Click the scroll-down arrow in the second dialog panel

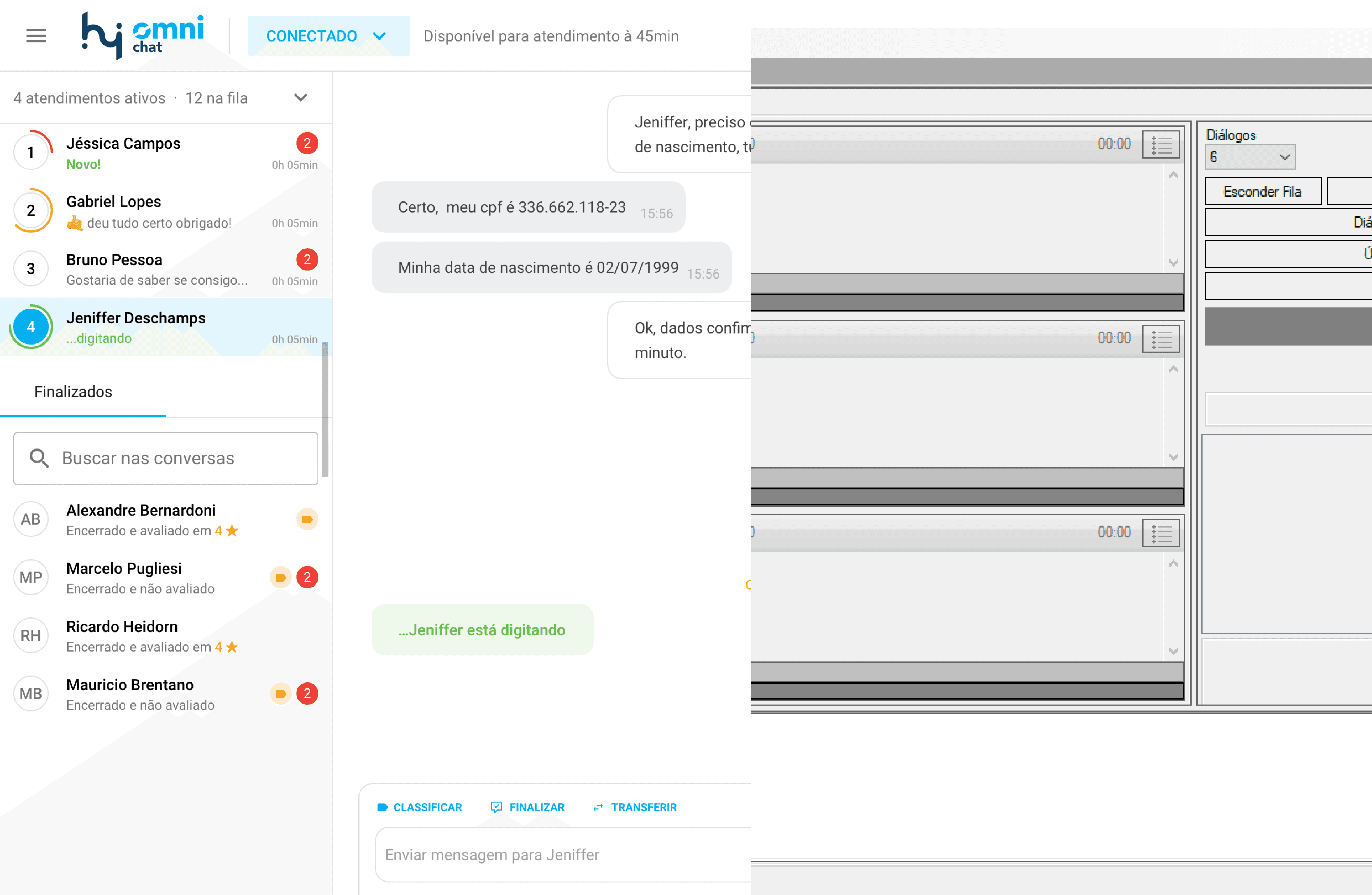coord(1173,457)
